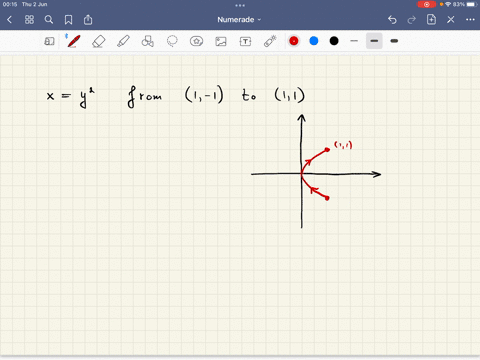The height and width of the screenshot is (360, 480).
Task: Open the Elements sticker tool
Action: [x=196, y=41]
